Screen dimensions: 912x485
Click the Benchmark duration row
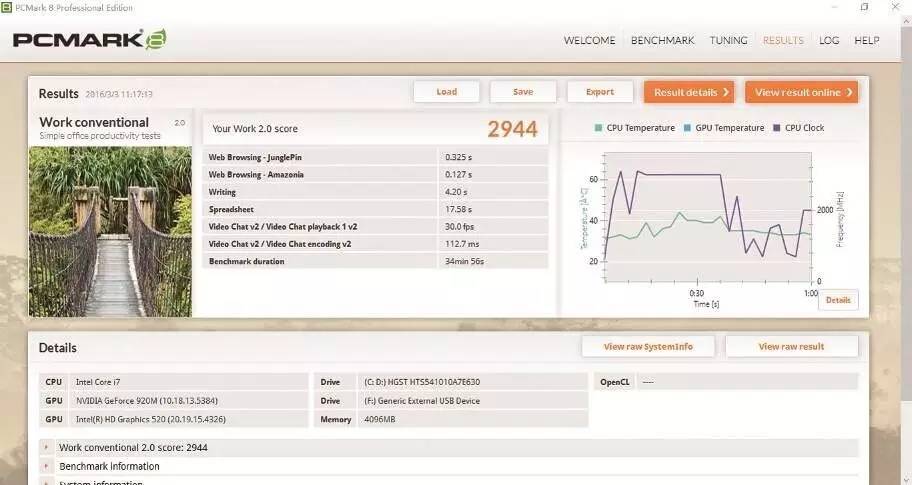(376, 262)
